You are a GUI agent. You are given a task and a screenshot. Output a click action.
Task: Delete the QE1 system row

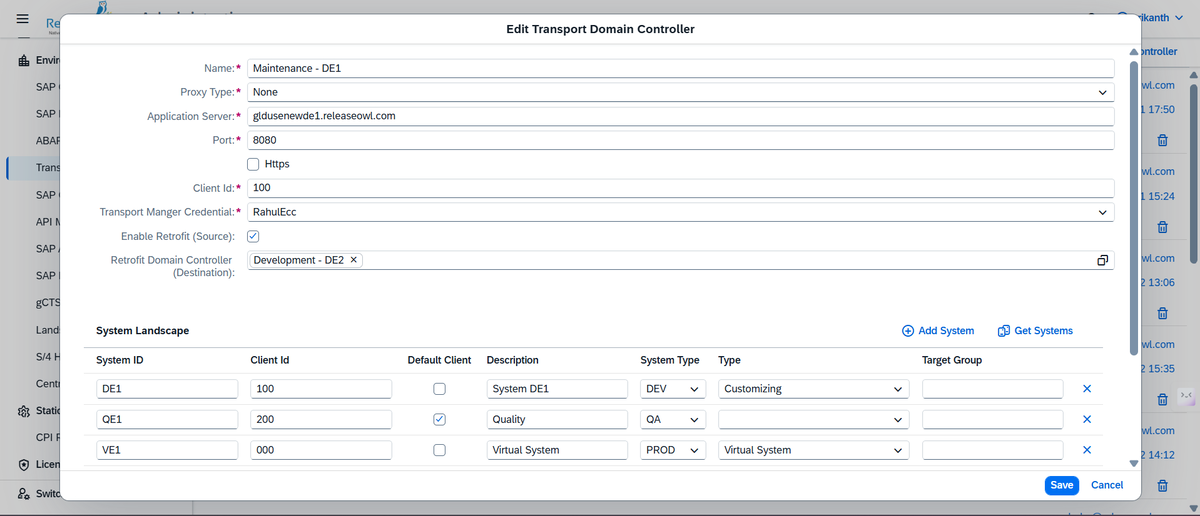(x=1087, y=419)
